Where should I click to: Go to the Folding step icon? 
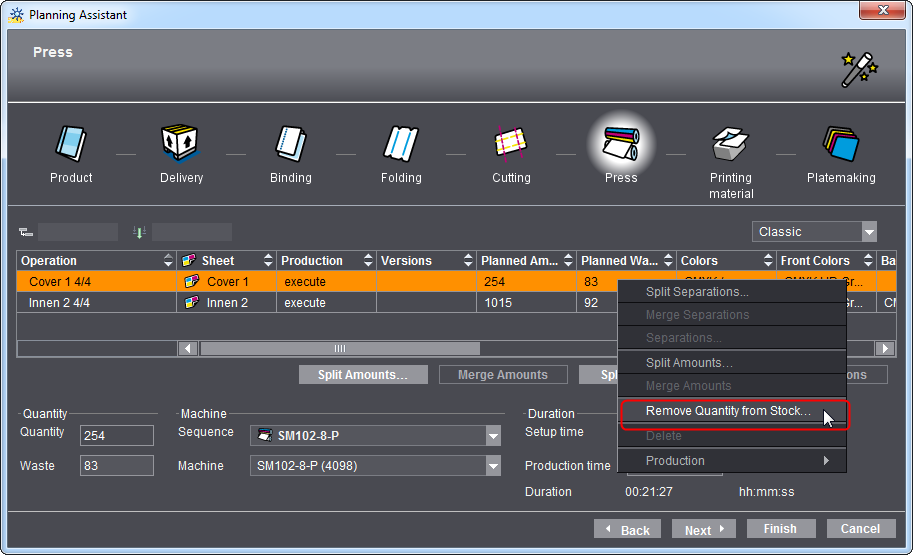tap(401, 146)
